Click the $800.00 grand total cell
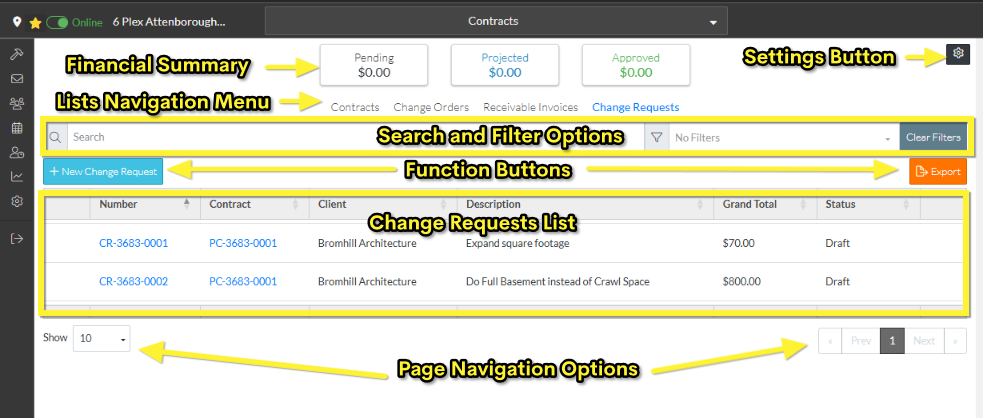This screenshot has height=418, width=983. (x=742, y=281)
